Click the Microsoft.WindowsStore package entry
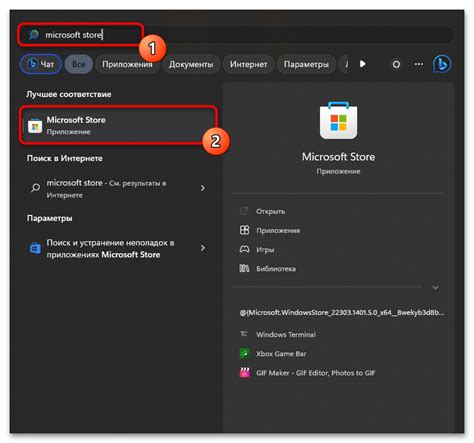474x443 pixels. coord(342,313)
